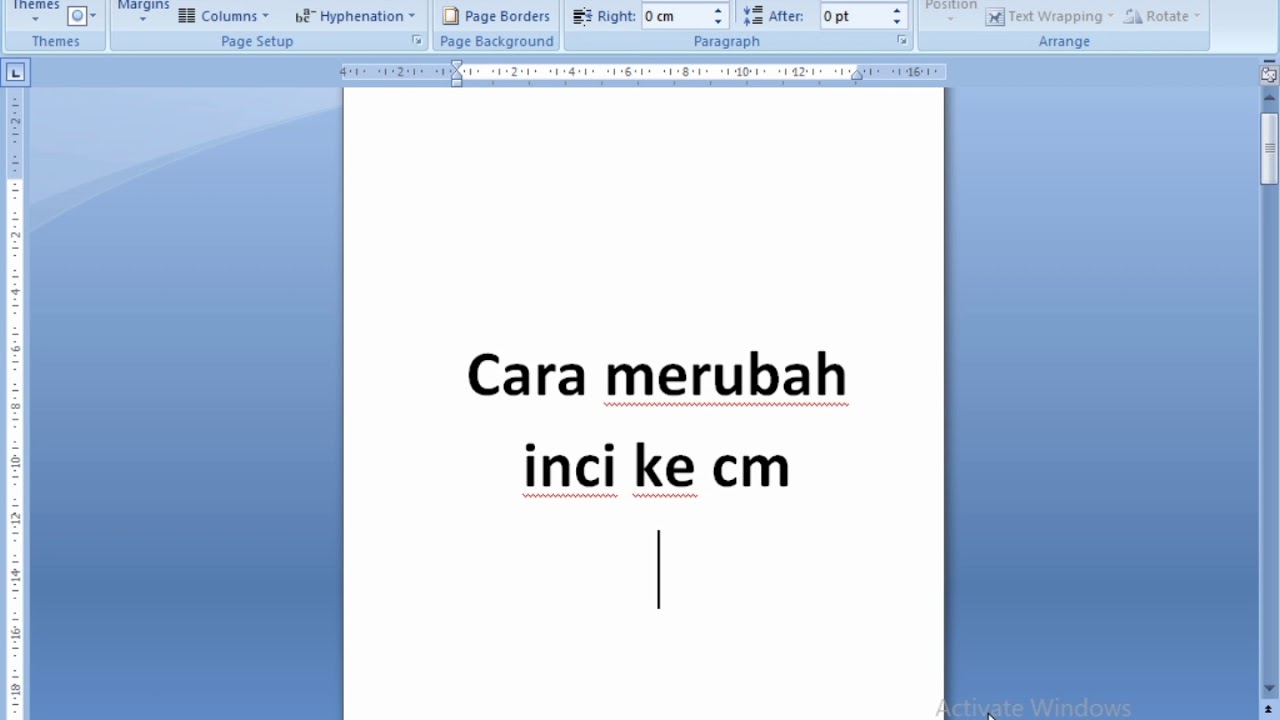Click the word "Cara" in the document
1280x720 pixels.
(526, 375)
